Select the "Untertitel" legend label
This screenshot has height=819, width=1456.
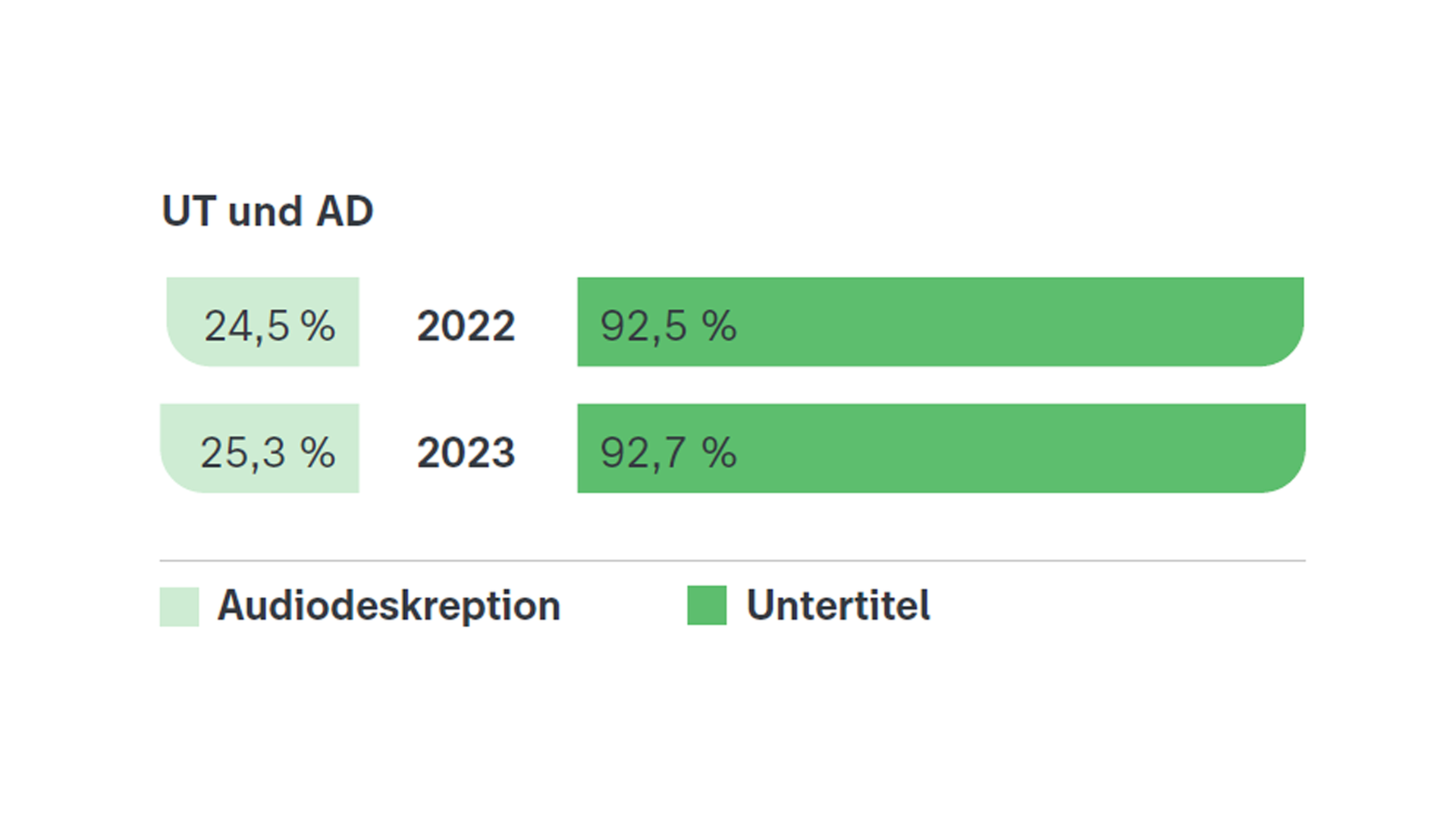coord(838,606)
